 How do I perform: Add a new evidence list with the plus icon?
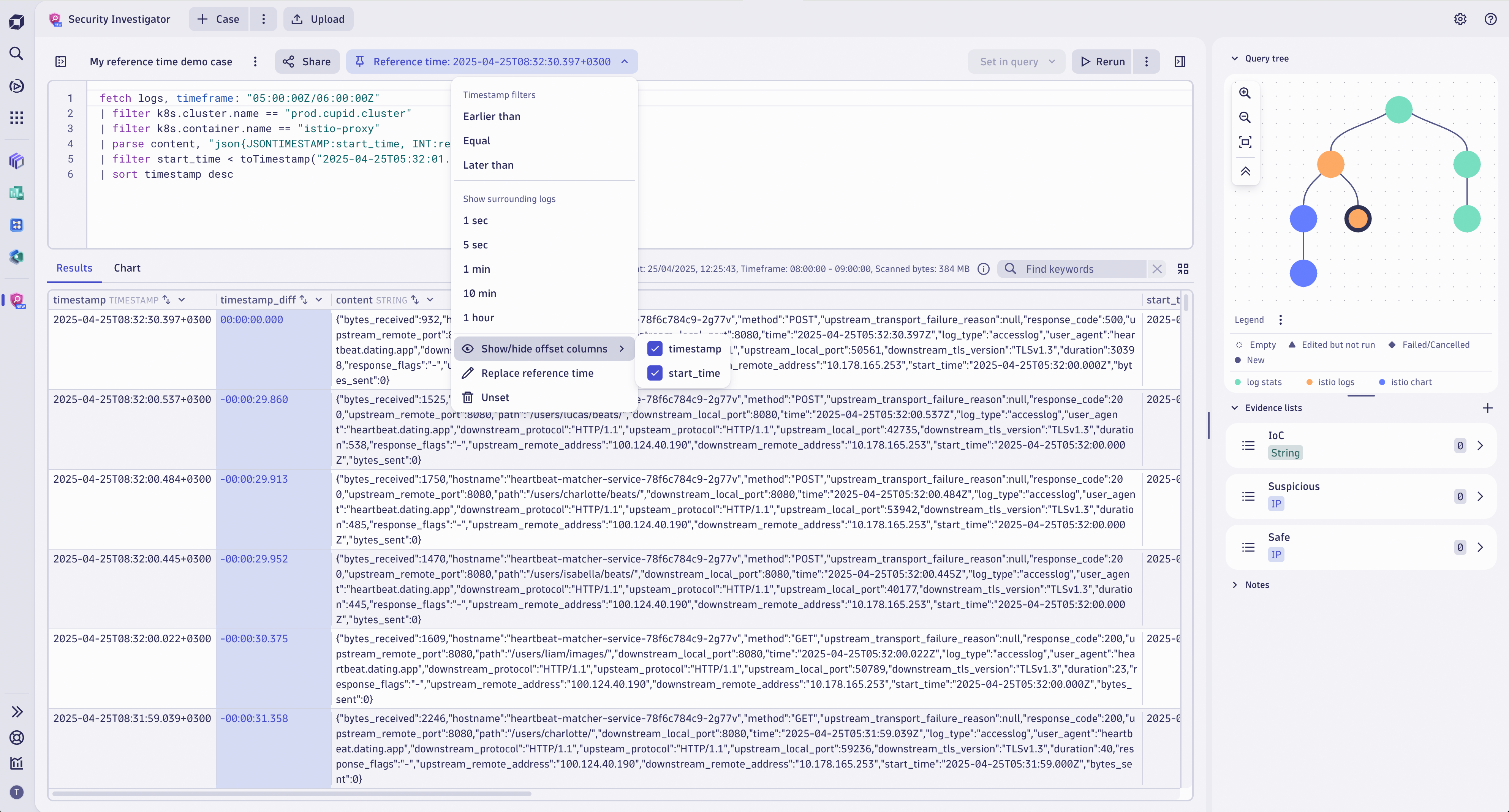tap(1488, 408)
